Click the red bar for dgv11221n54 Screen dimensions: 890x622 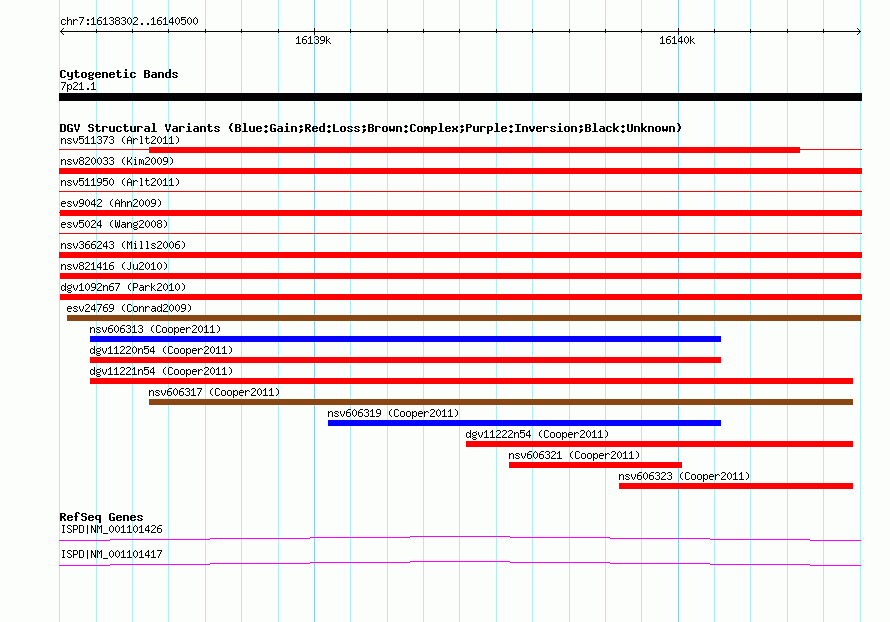pos(471,381)
